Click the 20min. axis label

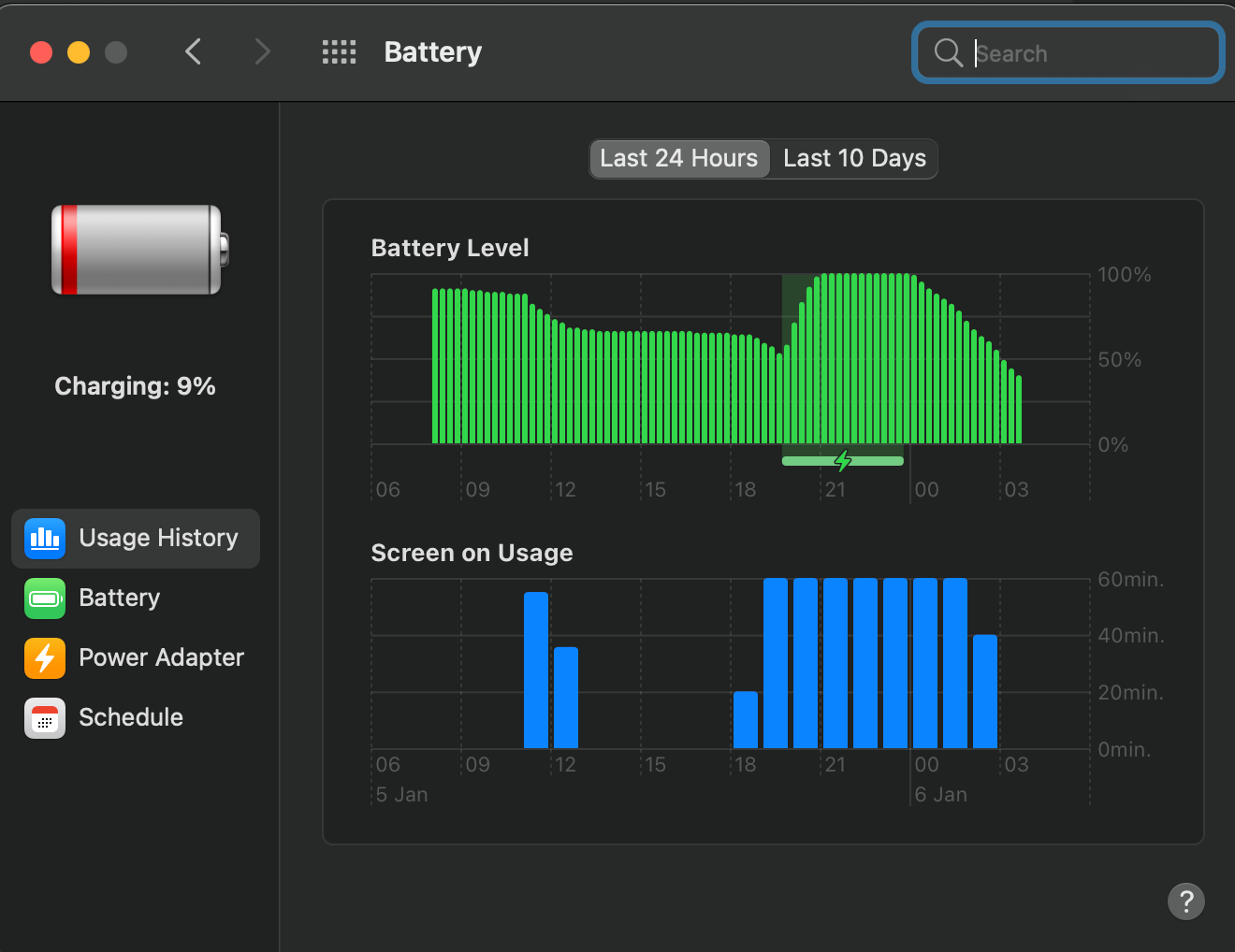[1131, 693]
